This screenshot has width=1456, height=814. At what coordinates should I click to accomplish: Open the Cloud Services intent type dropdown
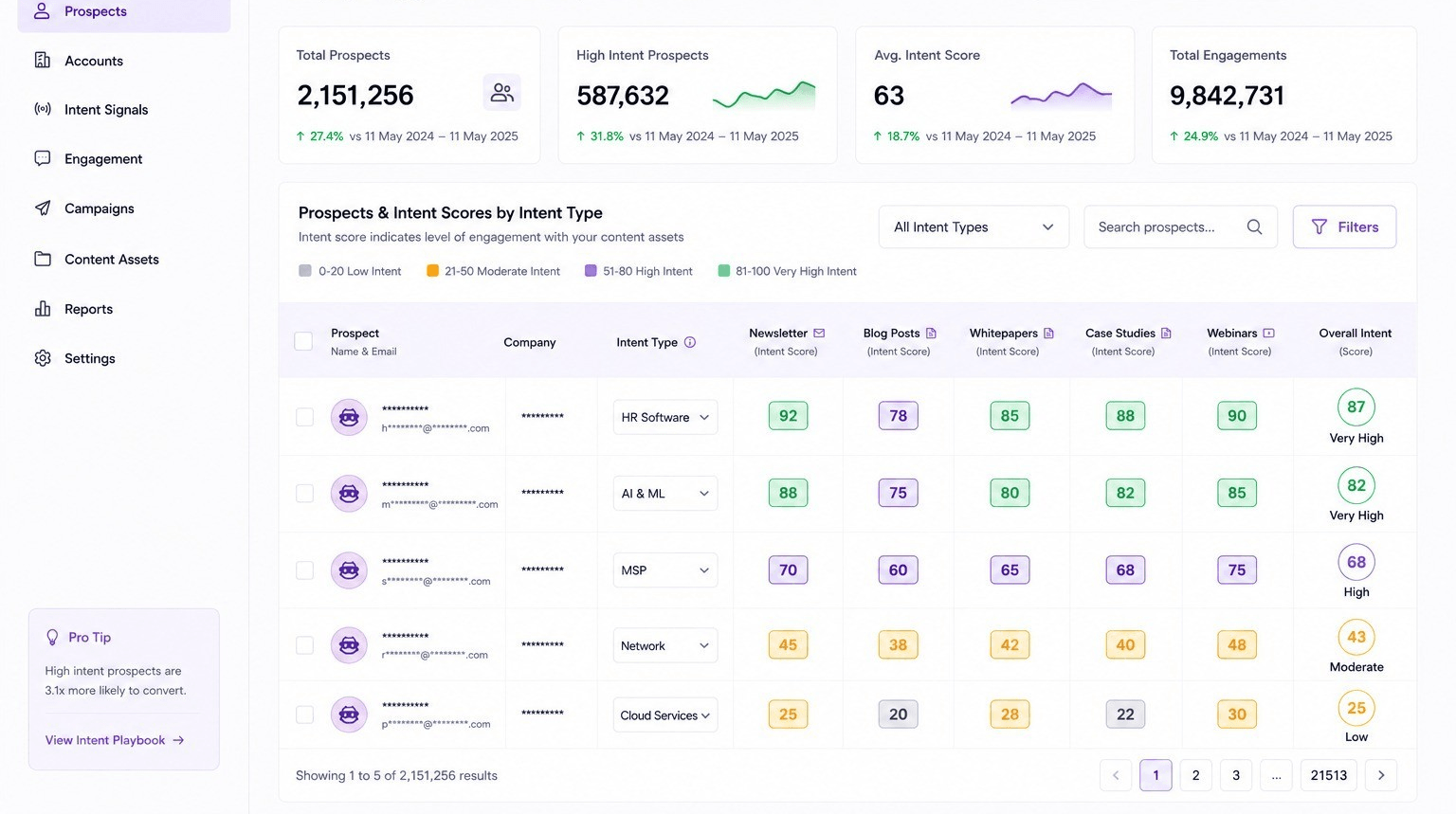665,715
